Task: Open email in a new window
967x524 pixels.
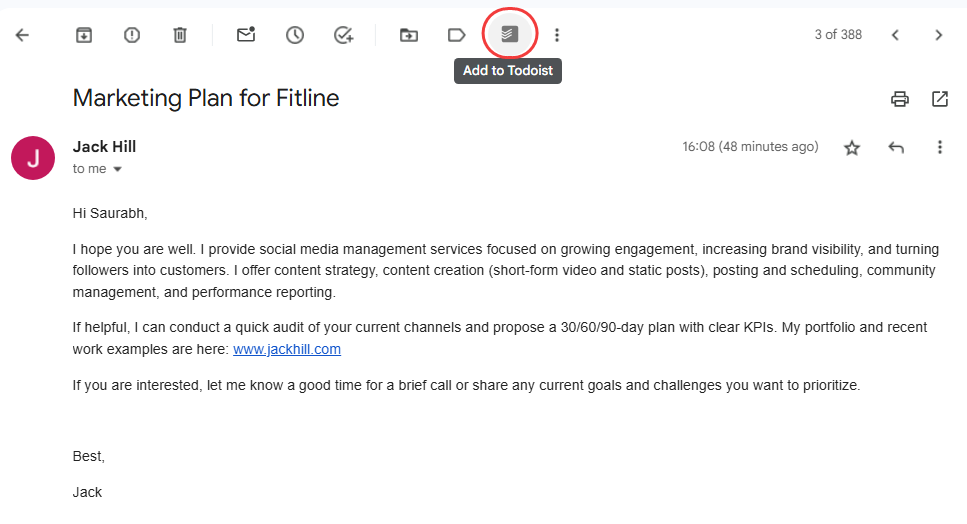Action: [940, 99]
